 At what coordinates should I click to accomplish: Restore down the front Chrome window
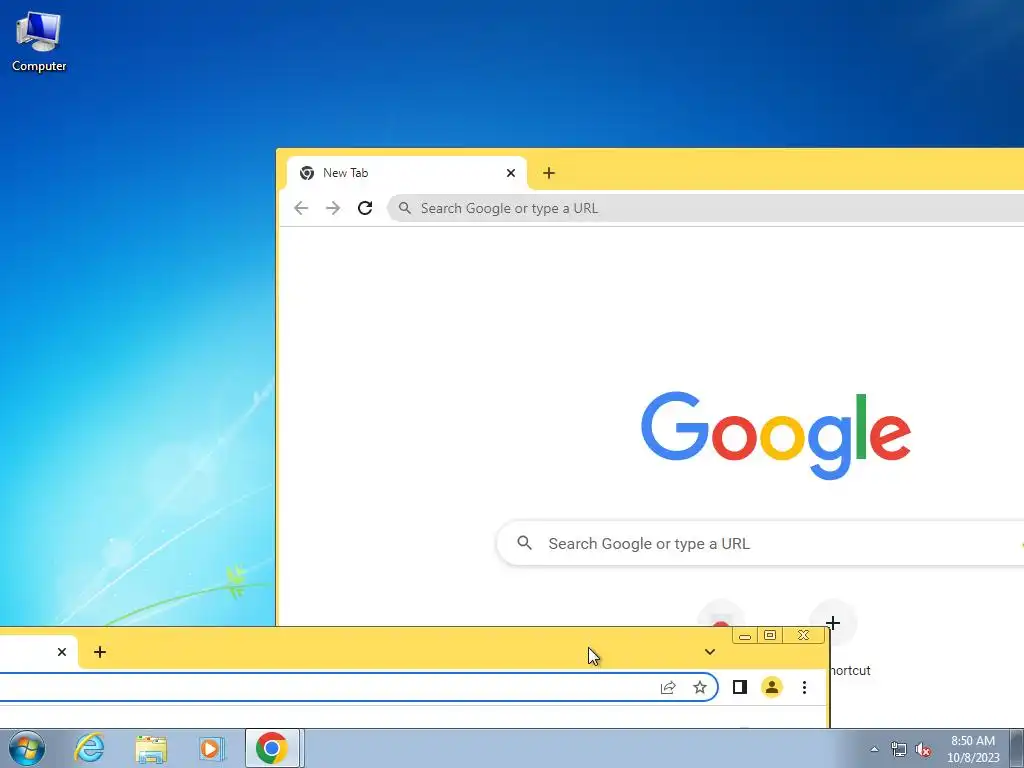[771, 635]
